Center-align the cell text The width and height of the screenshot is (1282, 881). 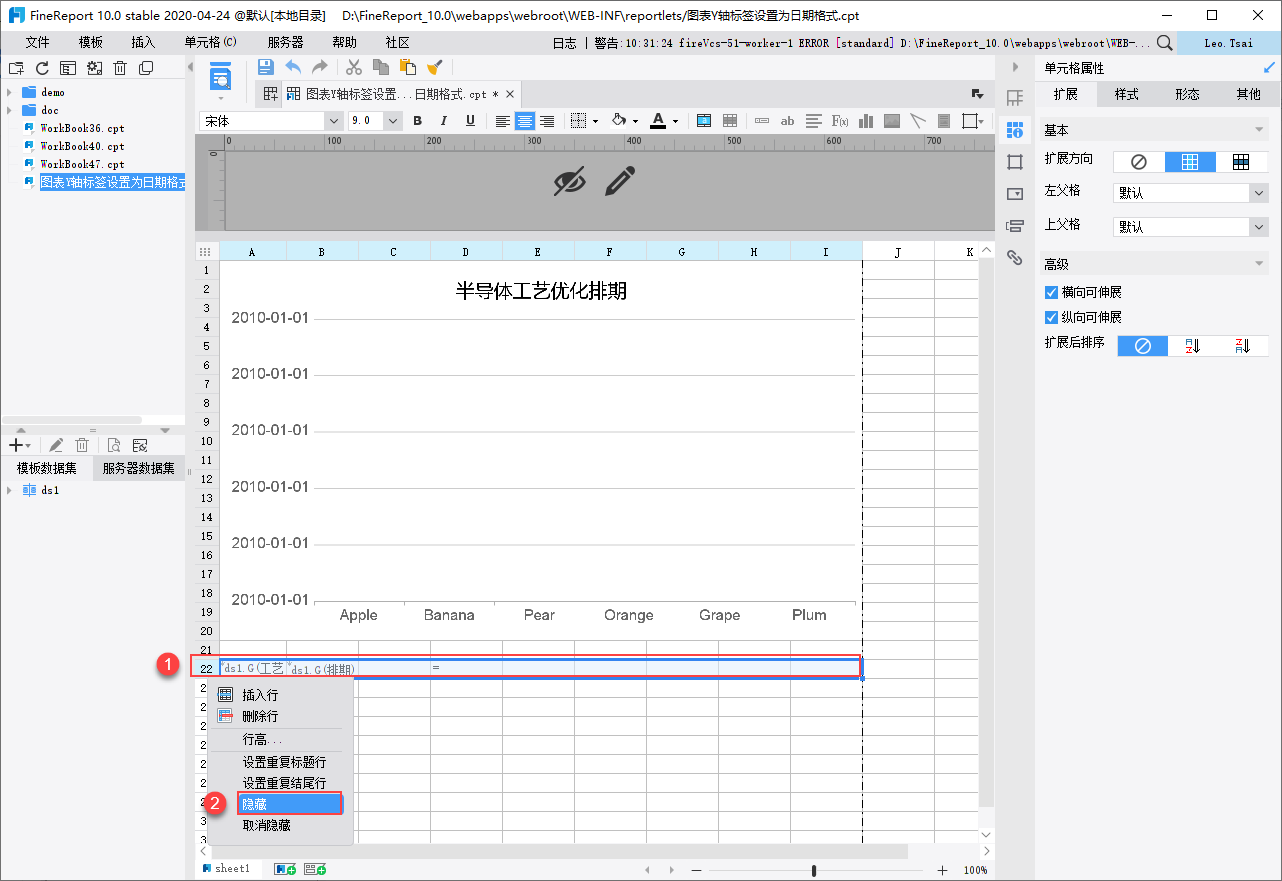525,121
